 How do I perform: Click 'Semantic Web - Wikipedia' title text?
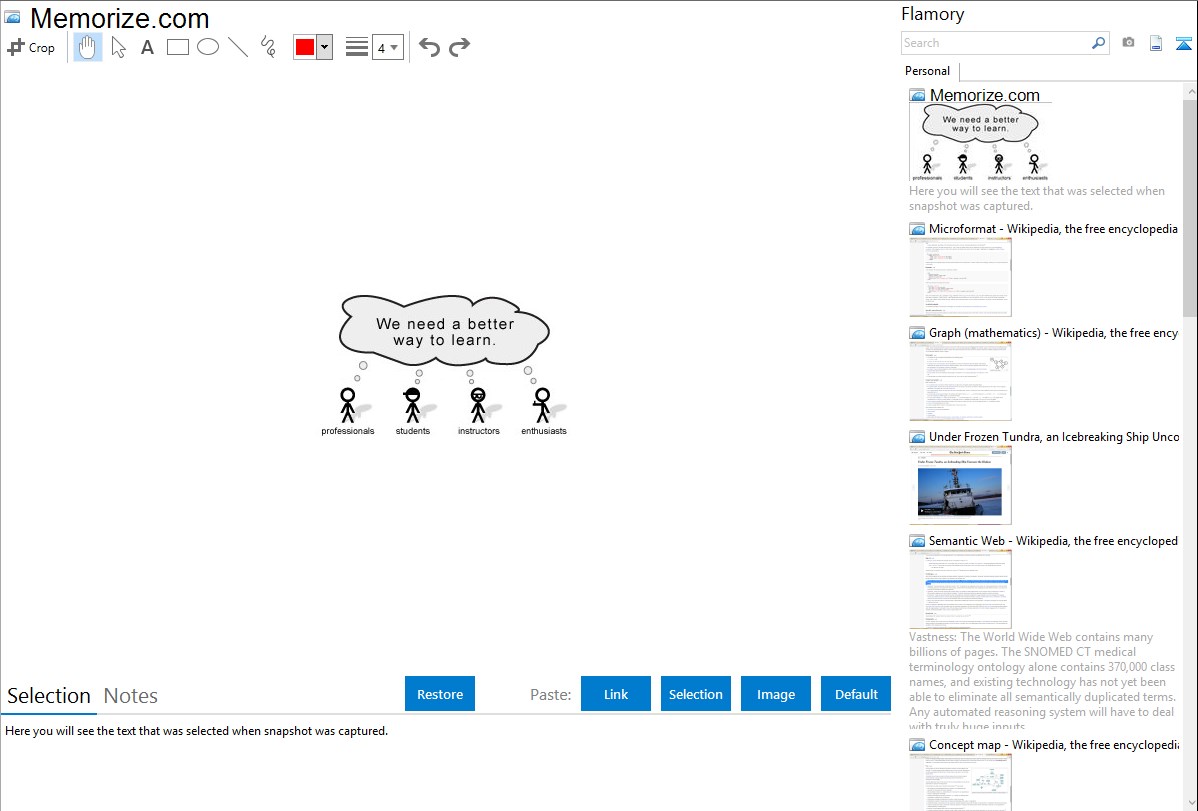[x=1053, y=540]
